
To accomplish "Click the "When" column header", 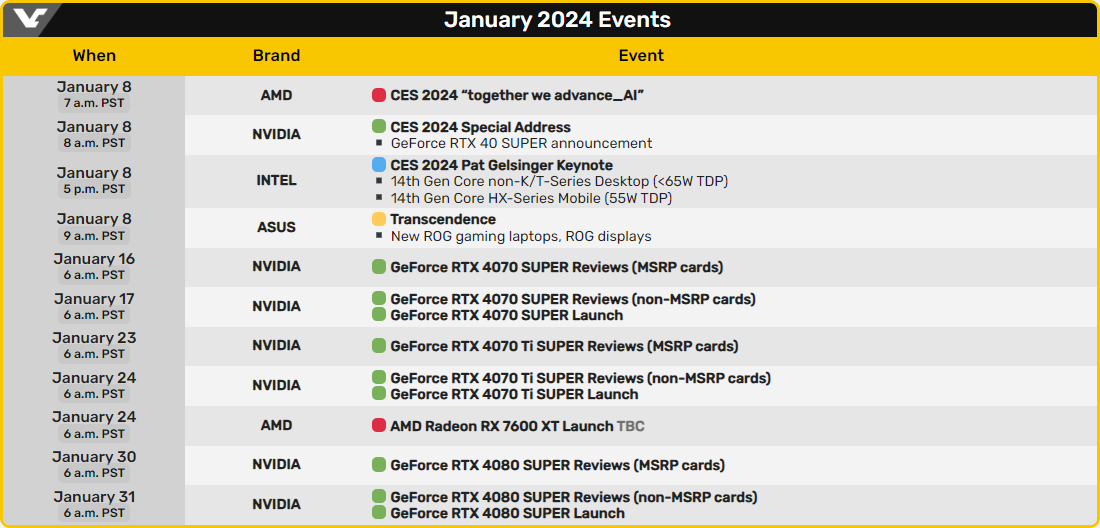I will tap(94, 55).
